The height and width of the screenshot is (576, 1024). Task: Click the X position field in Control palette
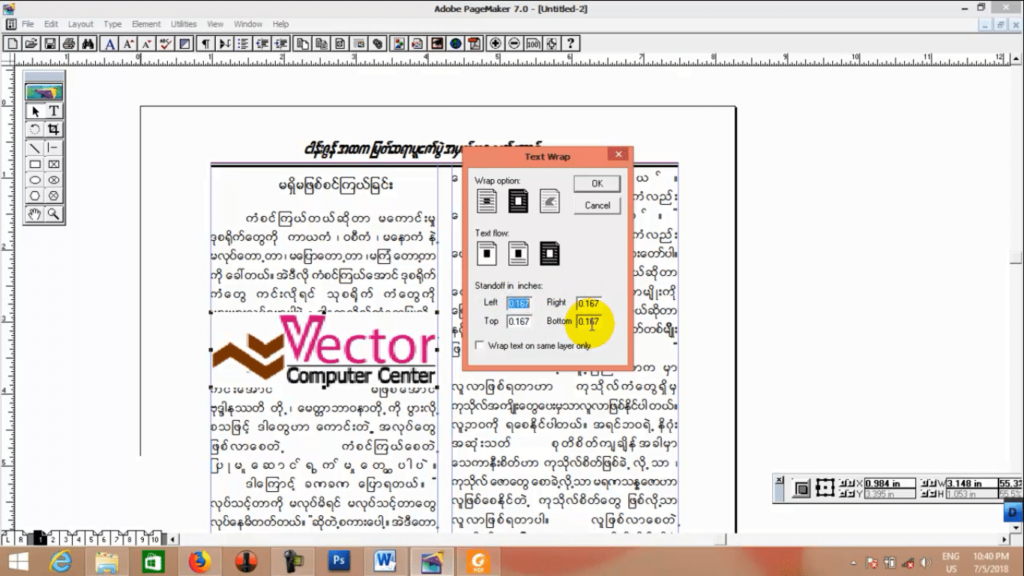tap(889, 483)
